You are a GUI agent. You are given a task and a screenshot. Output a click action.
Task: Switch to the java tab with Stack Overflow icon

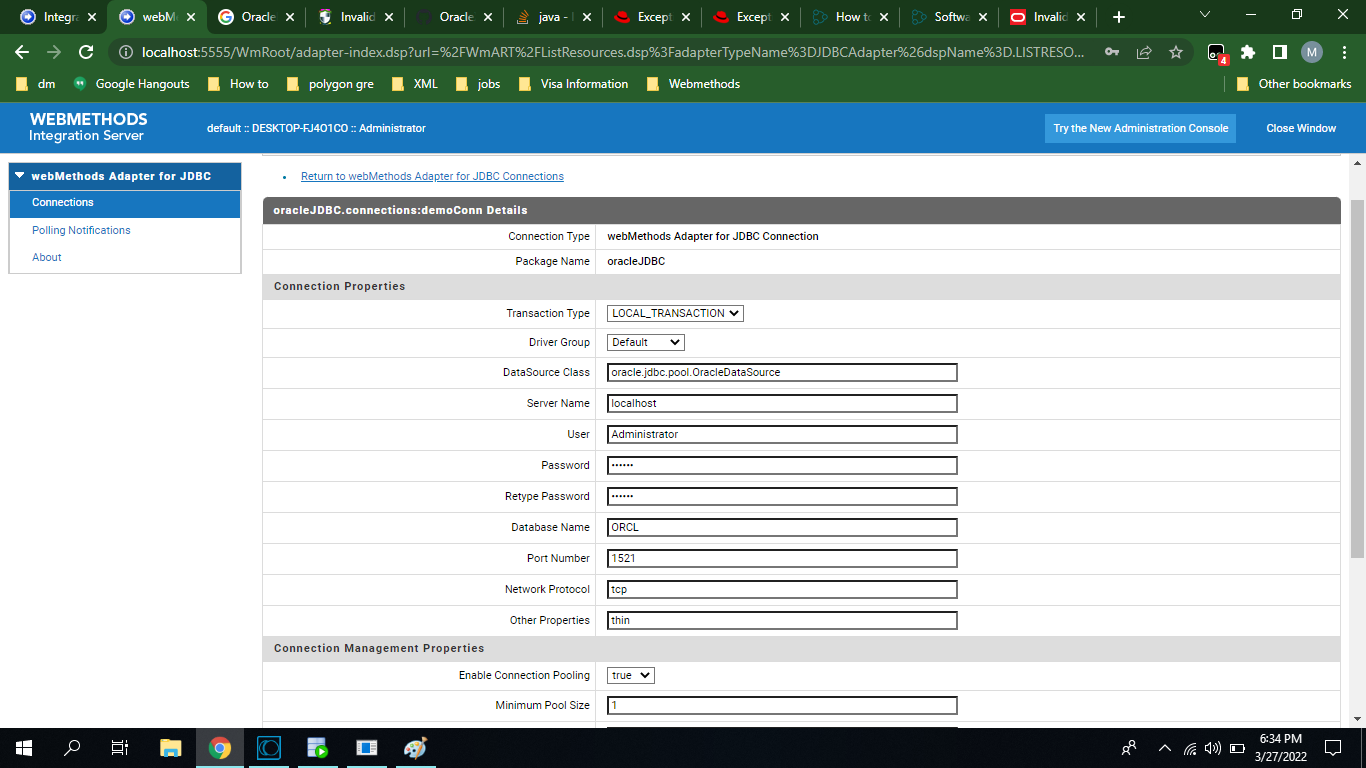point(551,17)
